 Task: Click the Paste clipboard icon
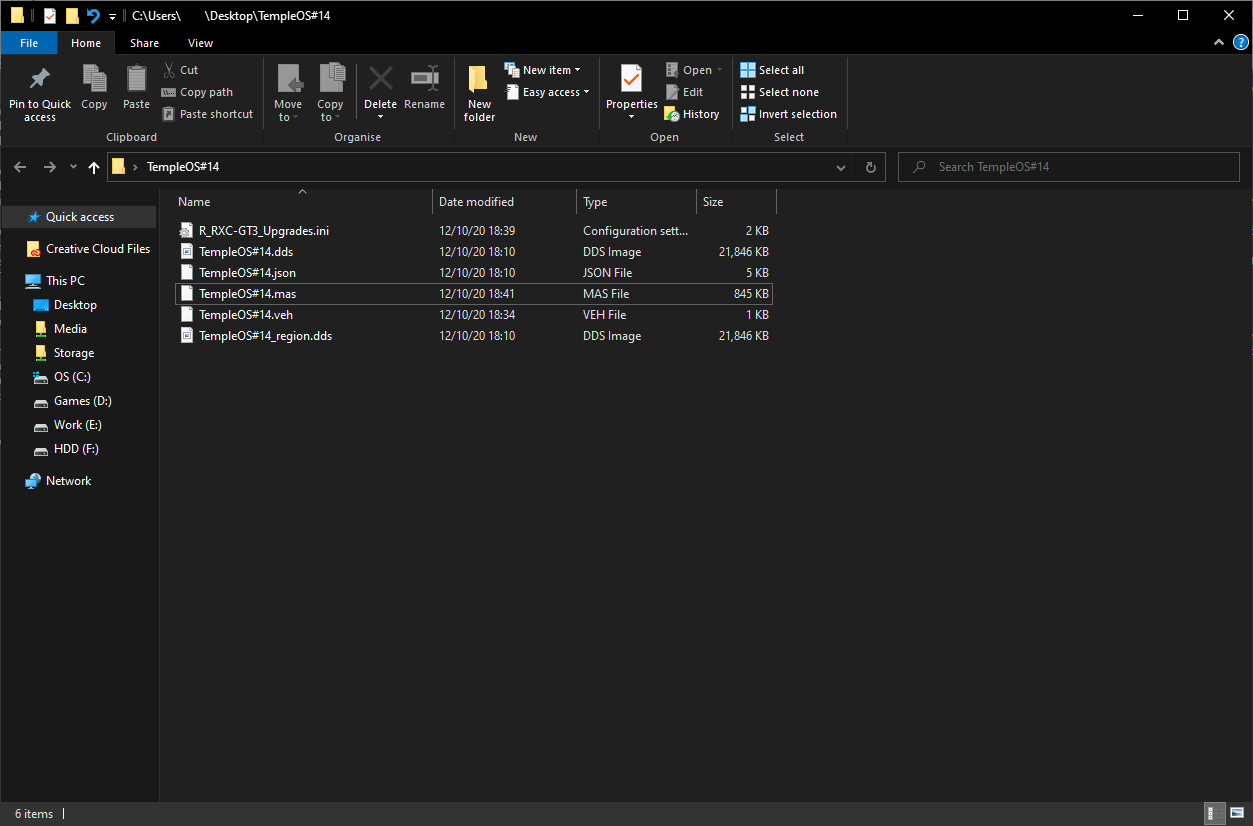point(136,80)
